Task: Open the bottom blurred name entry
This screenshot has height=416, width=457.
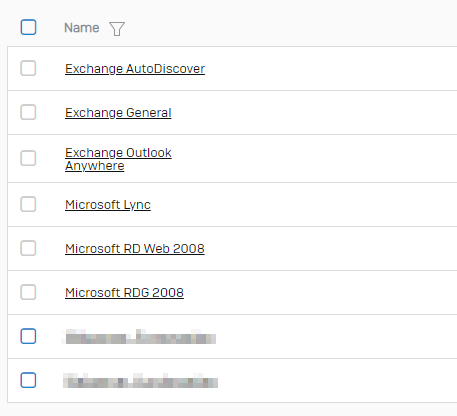Action: tap(140, 381)
